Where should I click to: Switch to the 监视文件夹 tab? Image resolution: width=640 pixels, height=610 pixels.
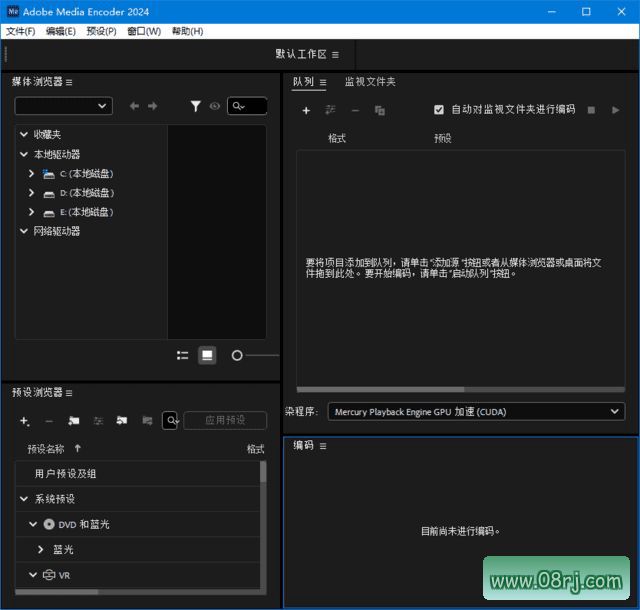click(x=370, y=82)
